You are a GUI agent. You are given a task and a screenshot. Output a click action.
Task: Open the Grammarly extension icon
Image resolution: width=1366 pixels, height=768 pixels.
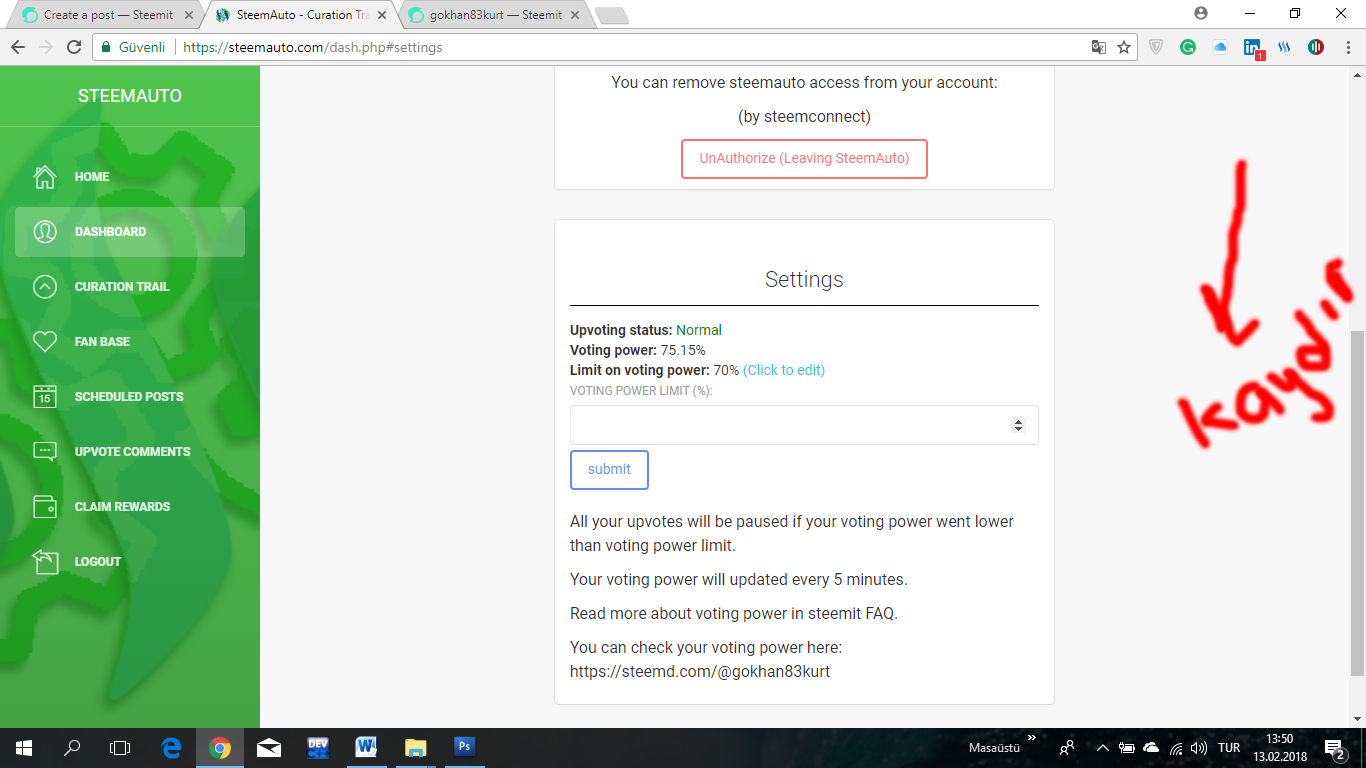point(1188,47)
